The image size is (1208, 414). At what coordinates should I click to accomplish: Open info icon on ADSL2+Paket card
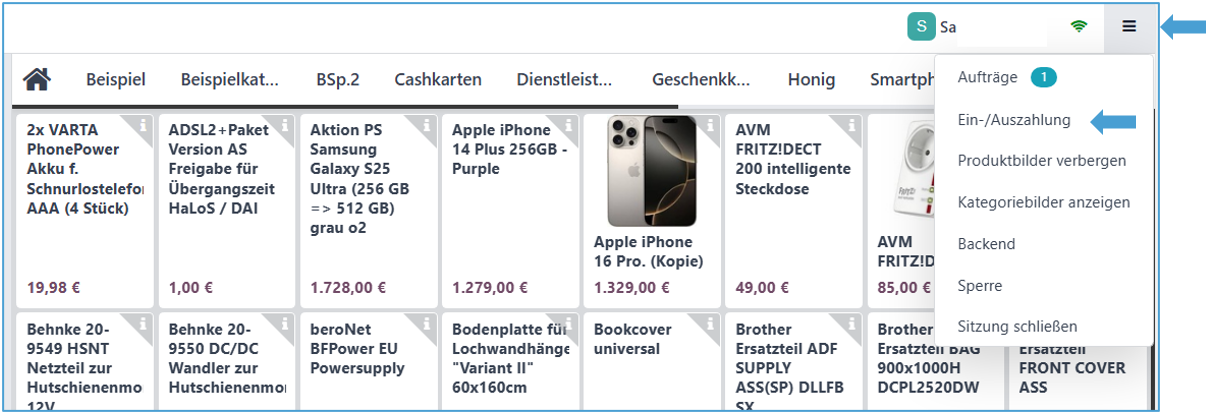(286, 125)
